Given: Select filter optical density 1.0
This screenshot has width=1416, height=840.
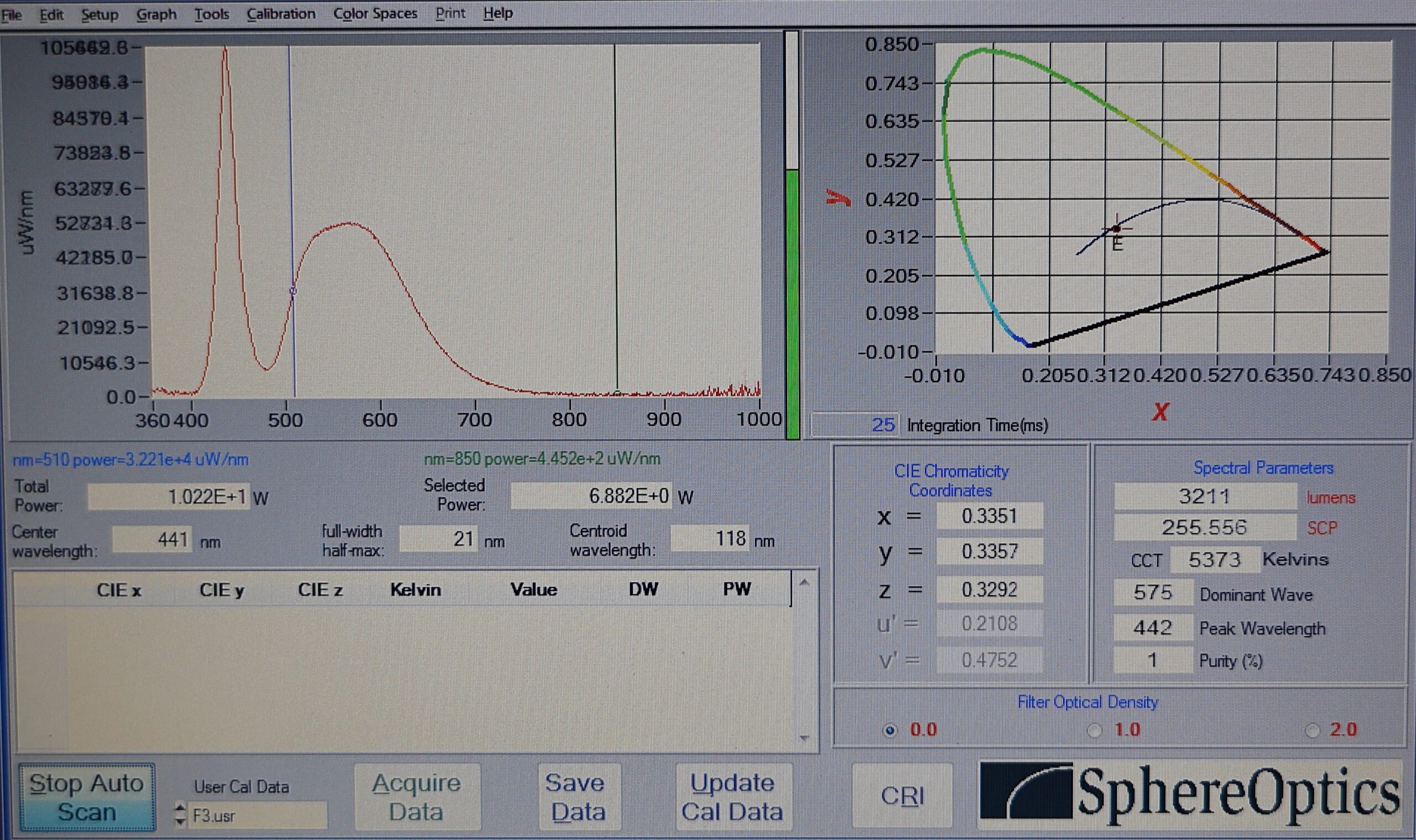Looking at the screenshot, I should coord(1094,730).
